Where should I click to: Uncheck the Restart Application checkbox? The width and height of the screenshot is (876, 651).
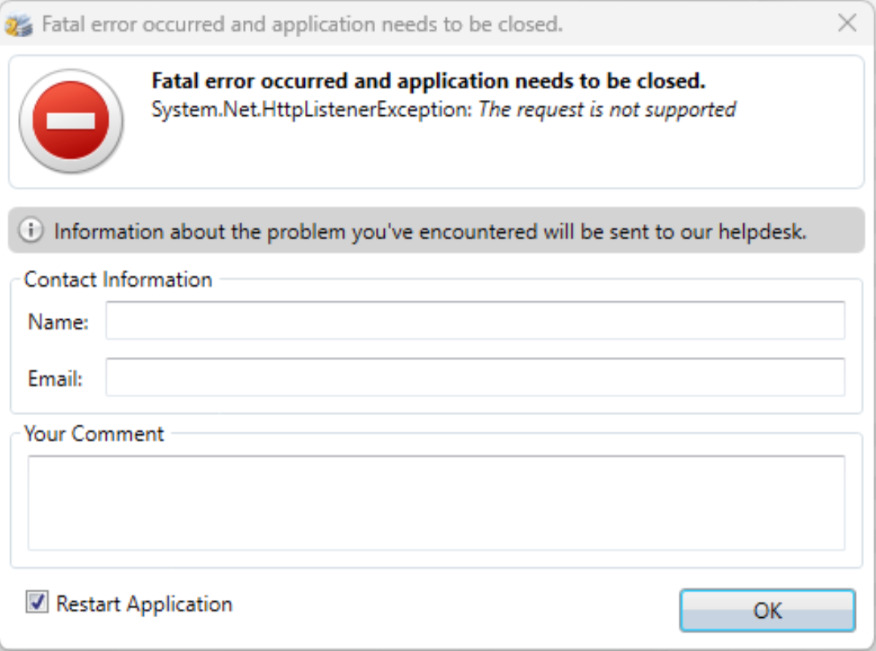click(x=37, y=603)
